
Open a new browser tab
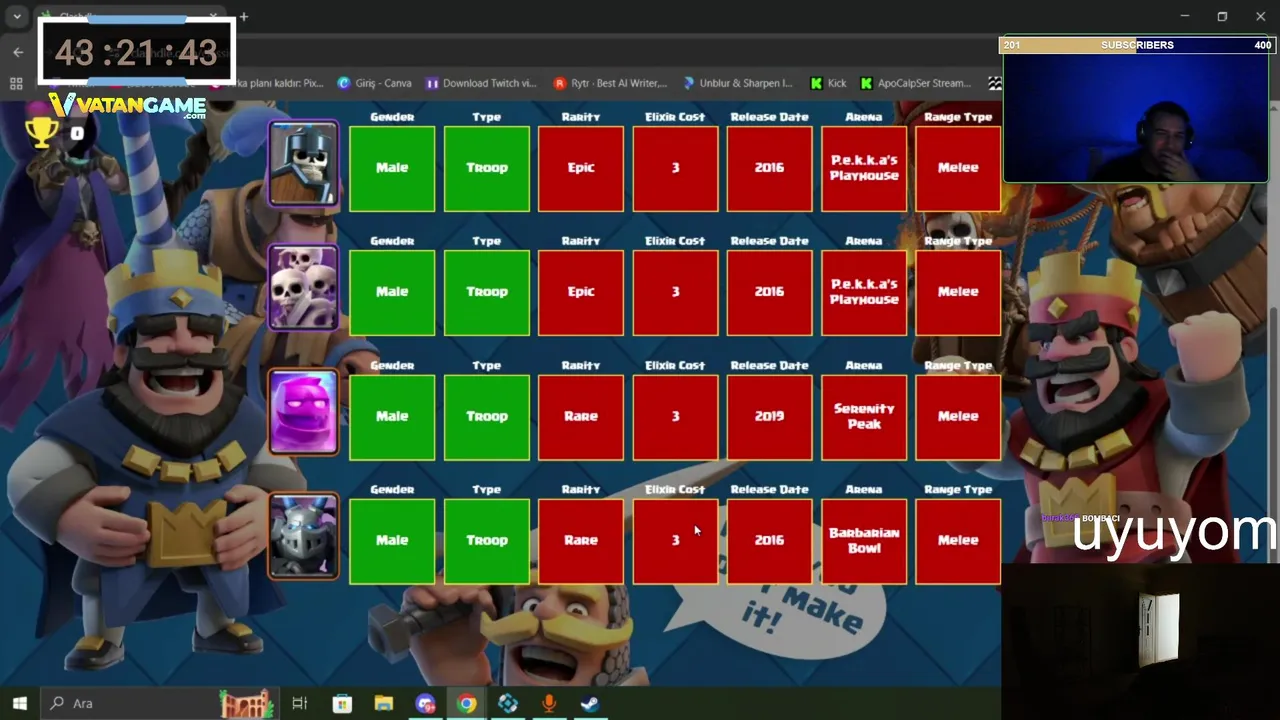pyautogui.click(x=243, y=17)
